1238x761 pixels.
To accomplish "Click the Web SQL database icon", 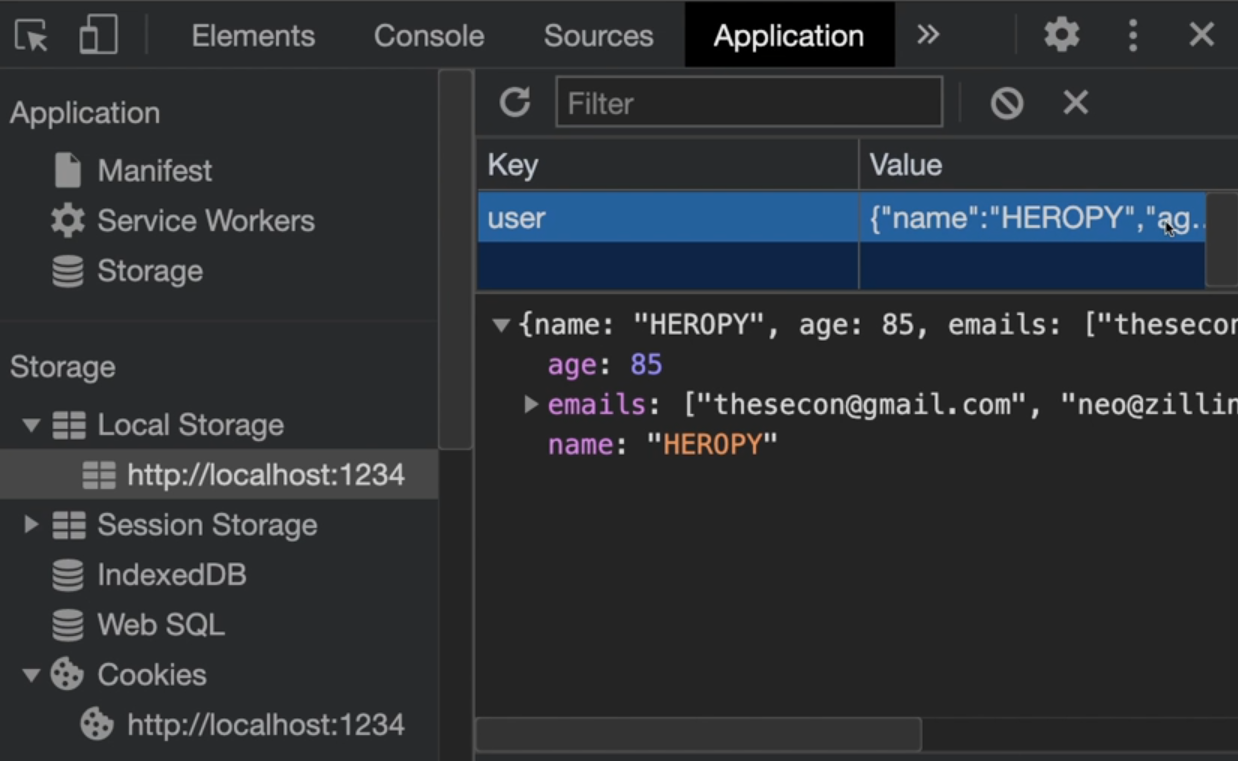I will point(67,625).
